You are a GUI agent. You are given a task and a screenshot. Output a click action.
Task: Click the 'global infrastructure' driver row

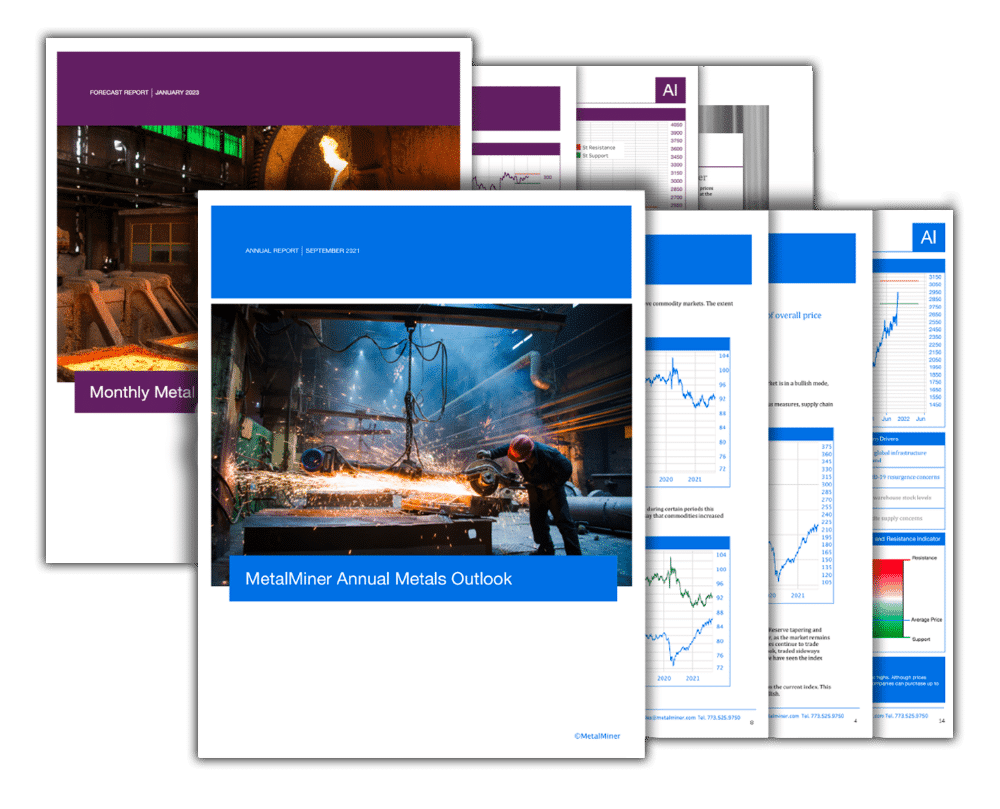click(908, 455)
